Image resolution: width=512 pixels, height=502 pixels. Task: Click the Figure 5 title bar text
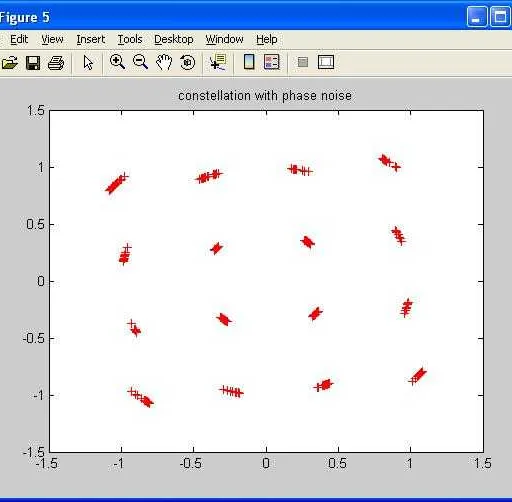pyautogui.click(x=25, y=17)
